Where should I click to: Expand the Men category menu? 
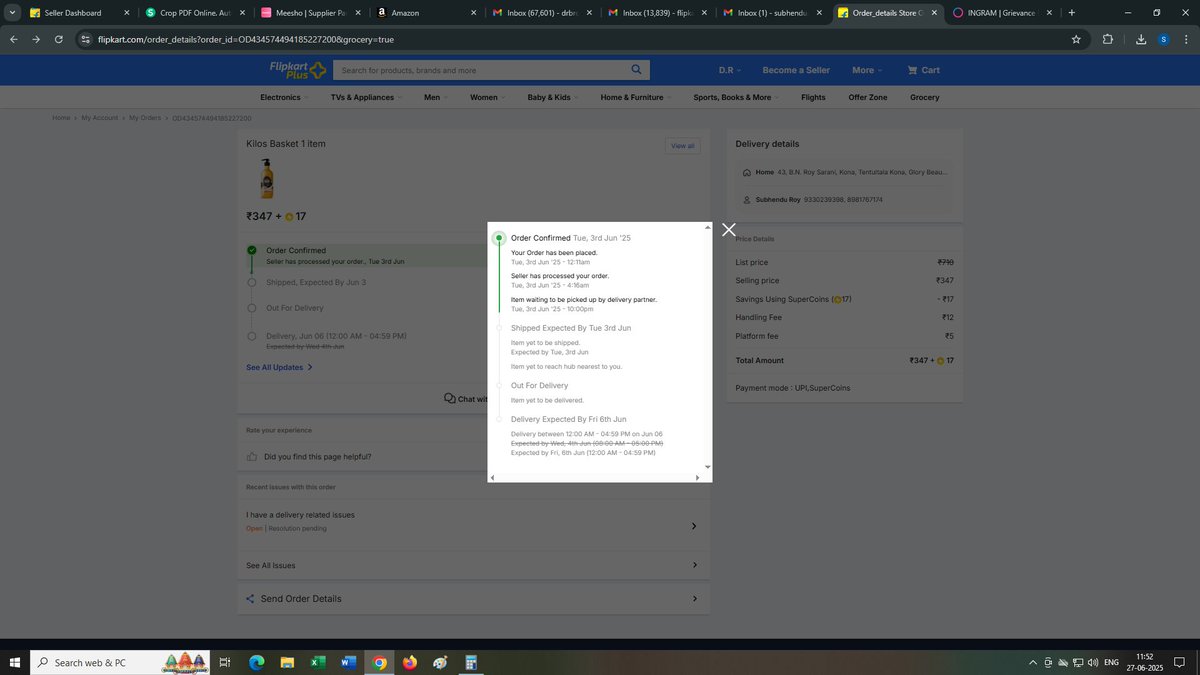click(435, 97)
